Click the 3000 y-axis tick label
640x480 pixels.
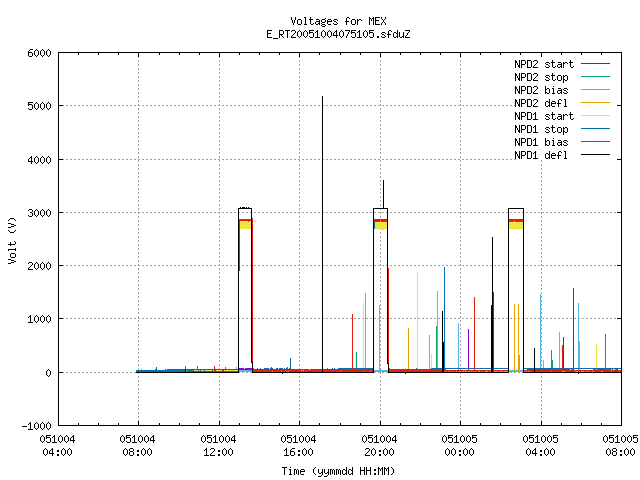pos(40,213)
